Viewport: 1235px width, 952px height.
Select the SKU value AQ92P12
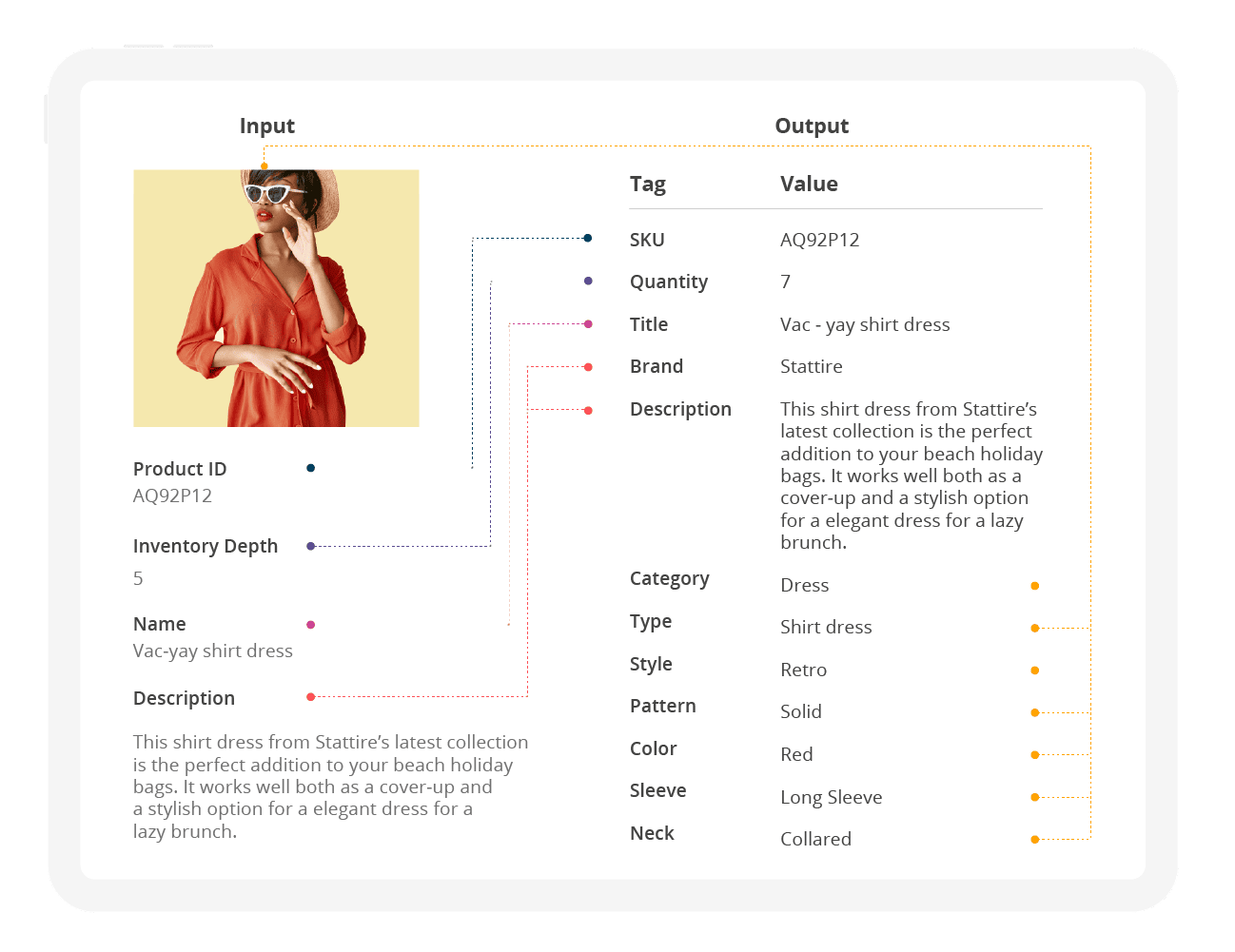820,240
